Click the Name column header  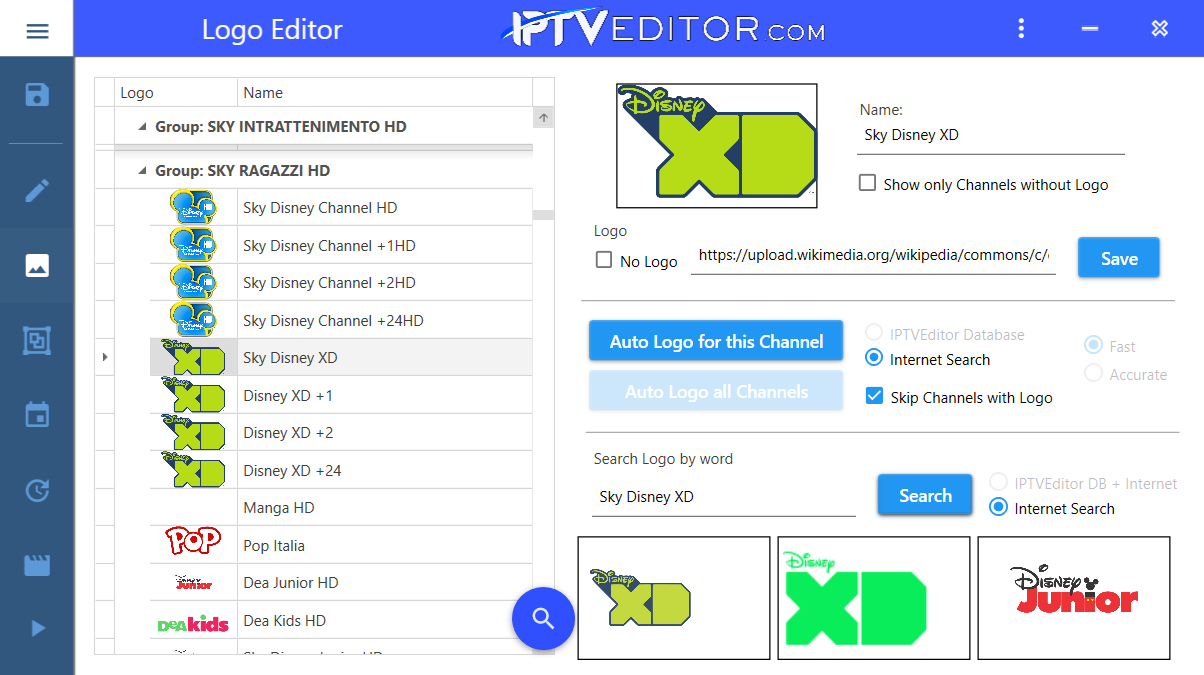tap(385, 92)
